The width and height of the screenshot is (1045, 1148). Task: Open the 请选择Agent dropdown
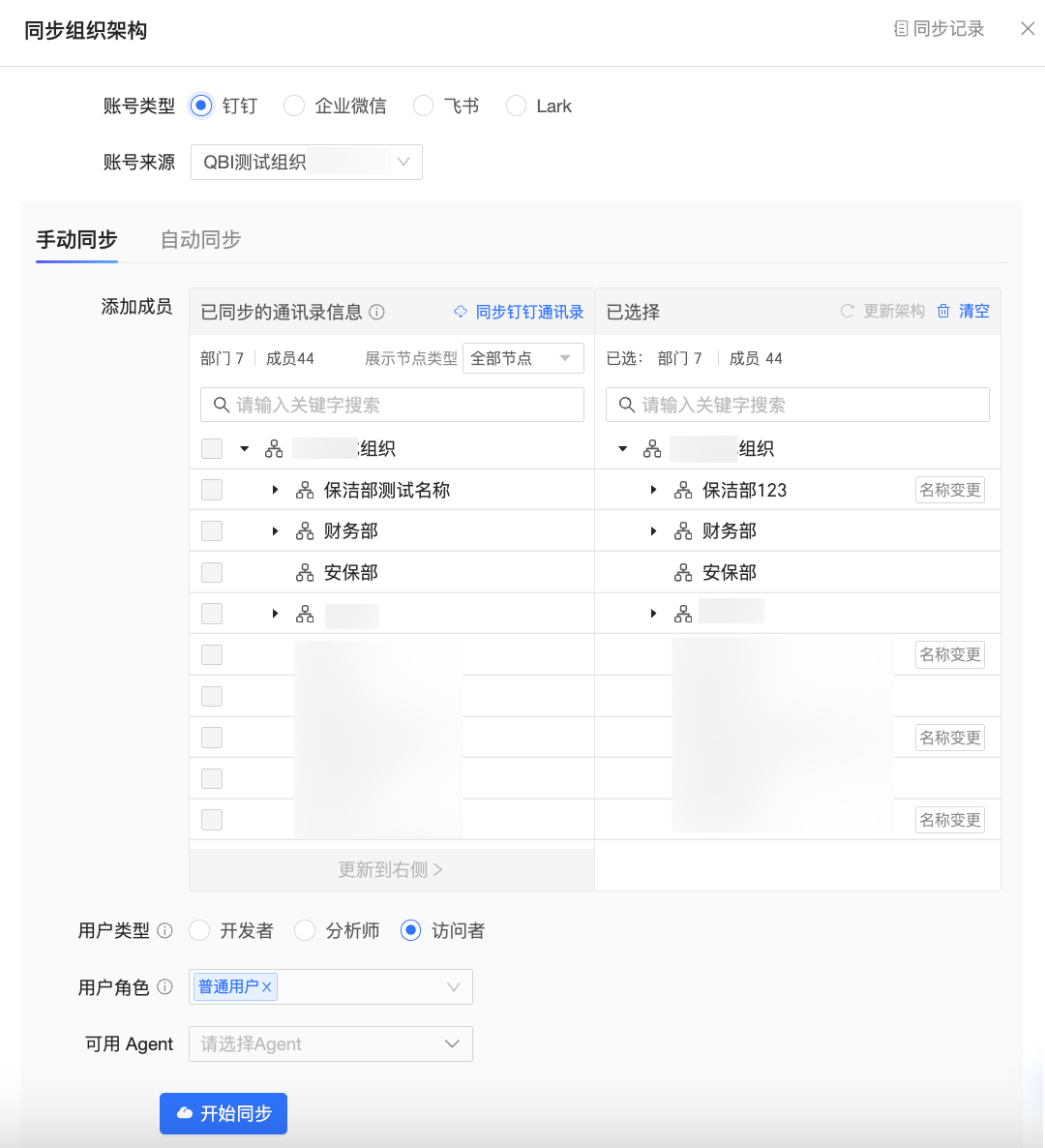(x=331, y=1044)
